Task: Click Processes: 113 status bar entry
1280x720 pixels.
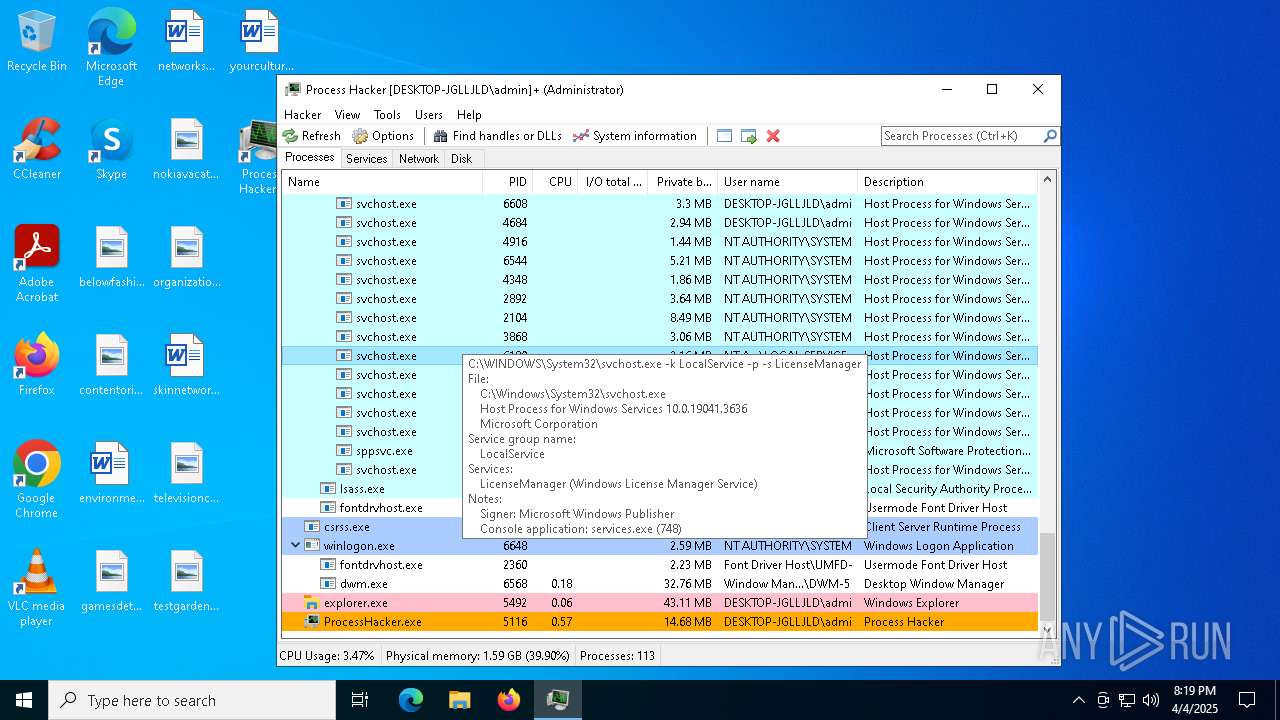Action: click(617, 656)
